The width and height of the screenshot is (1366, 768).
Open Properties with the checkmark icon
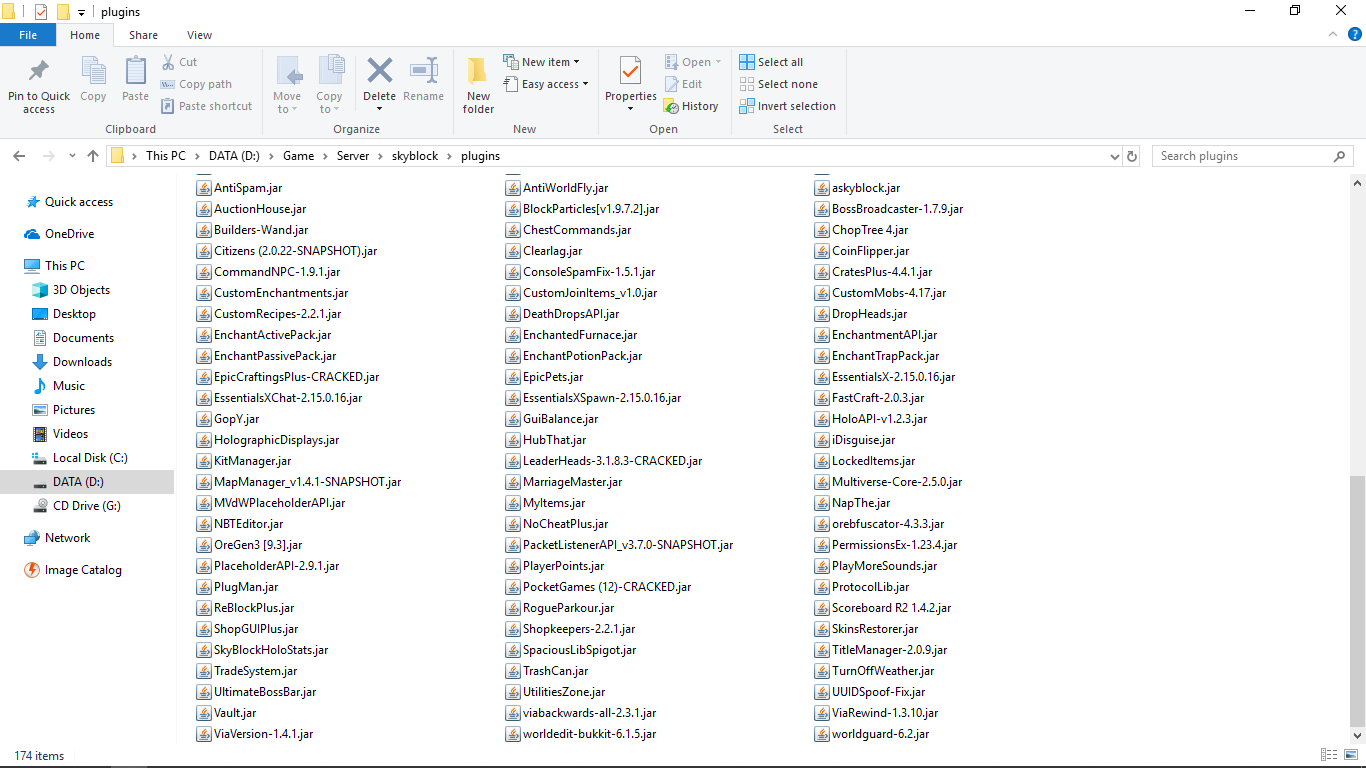(630, 71)
